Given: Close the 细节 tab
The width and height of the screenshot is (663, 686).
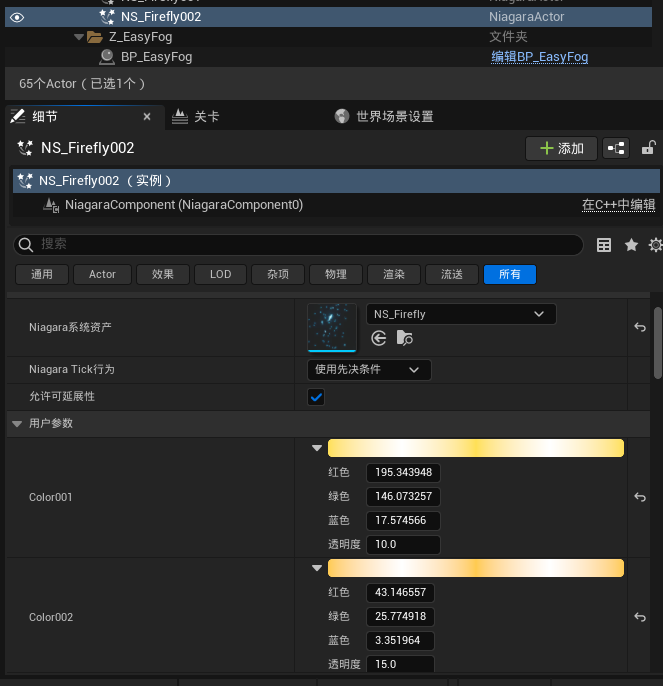Looking at the screenshot, I should click(x=147, y=117).
